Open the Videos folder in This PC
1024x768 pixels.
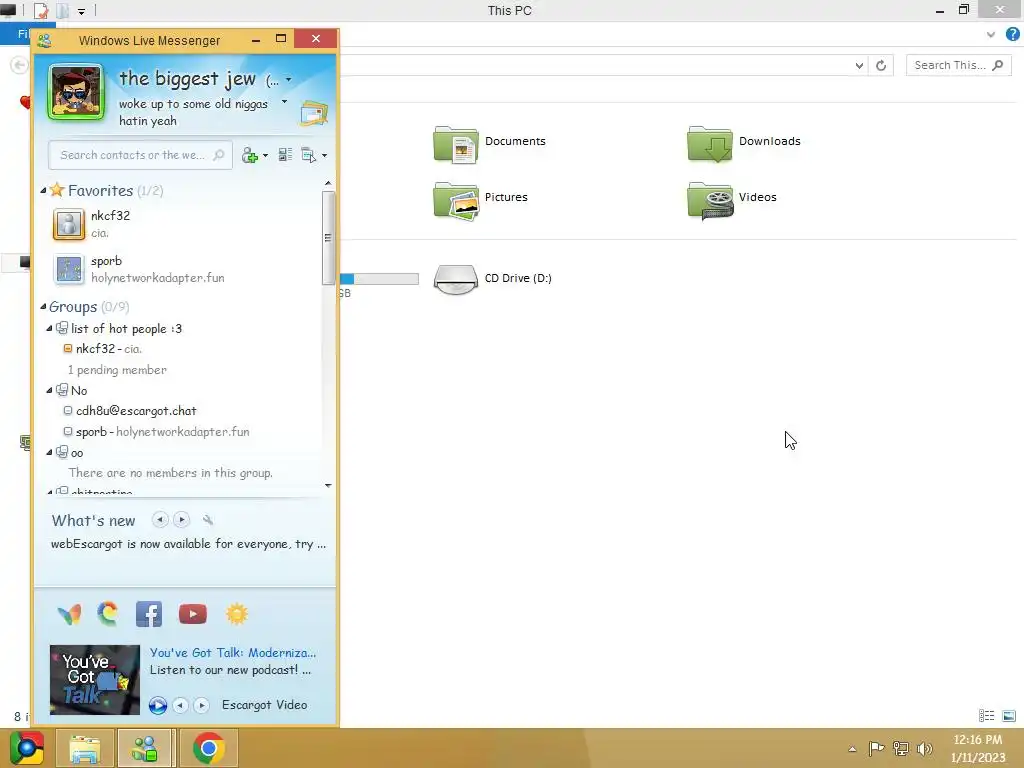733,200
